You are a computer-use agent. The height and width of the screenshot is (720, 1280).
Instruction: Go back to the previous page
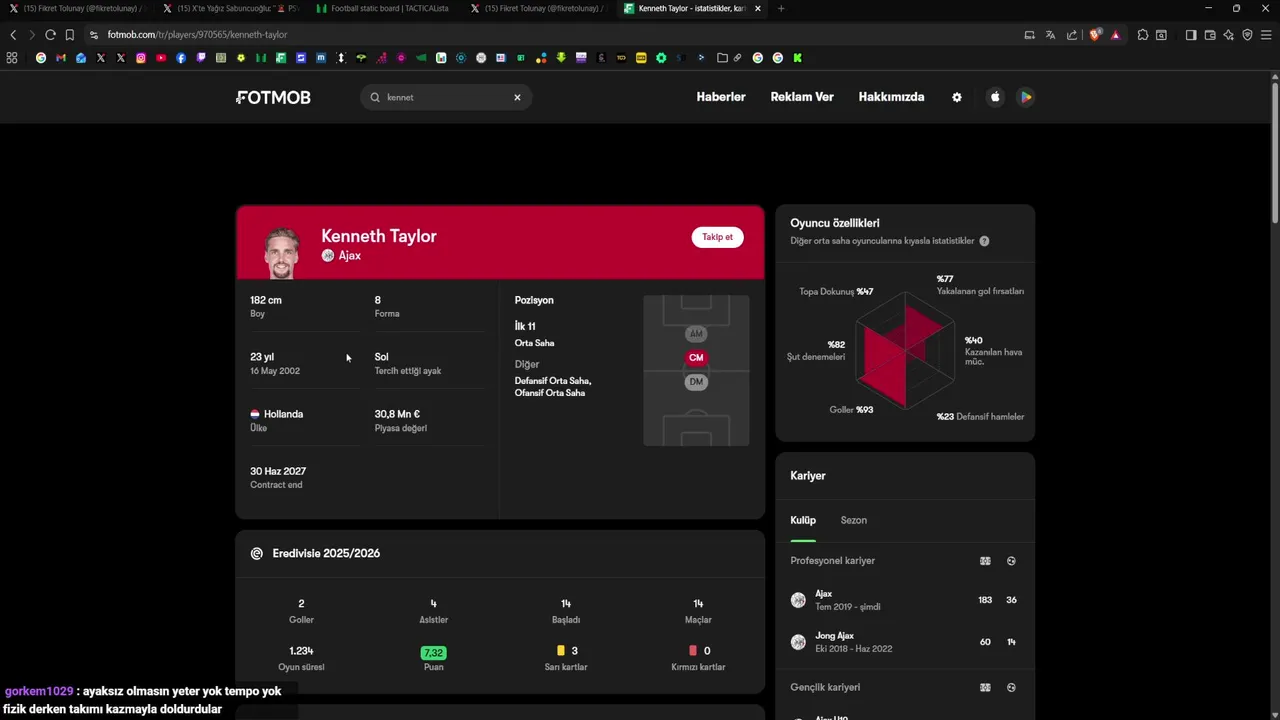pos(13,35)
